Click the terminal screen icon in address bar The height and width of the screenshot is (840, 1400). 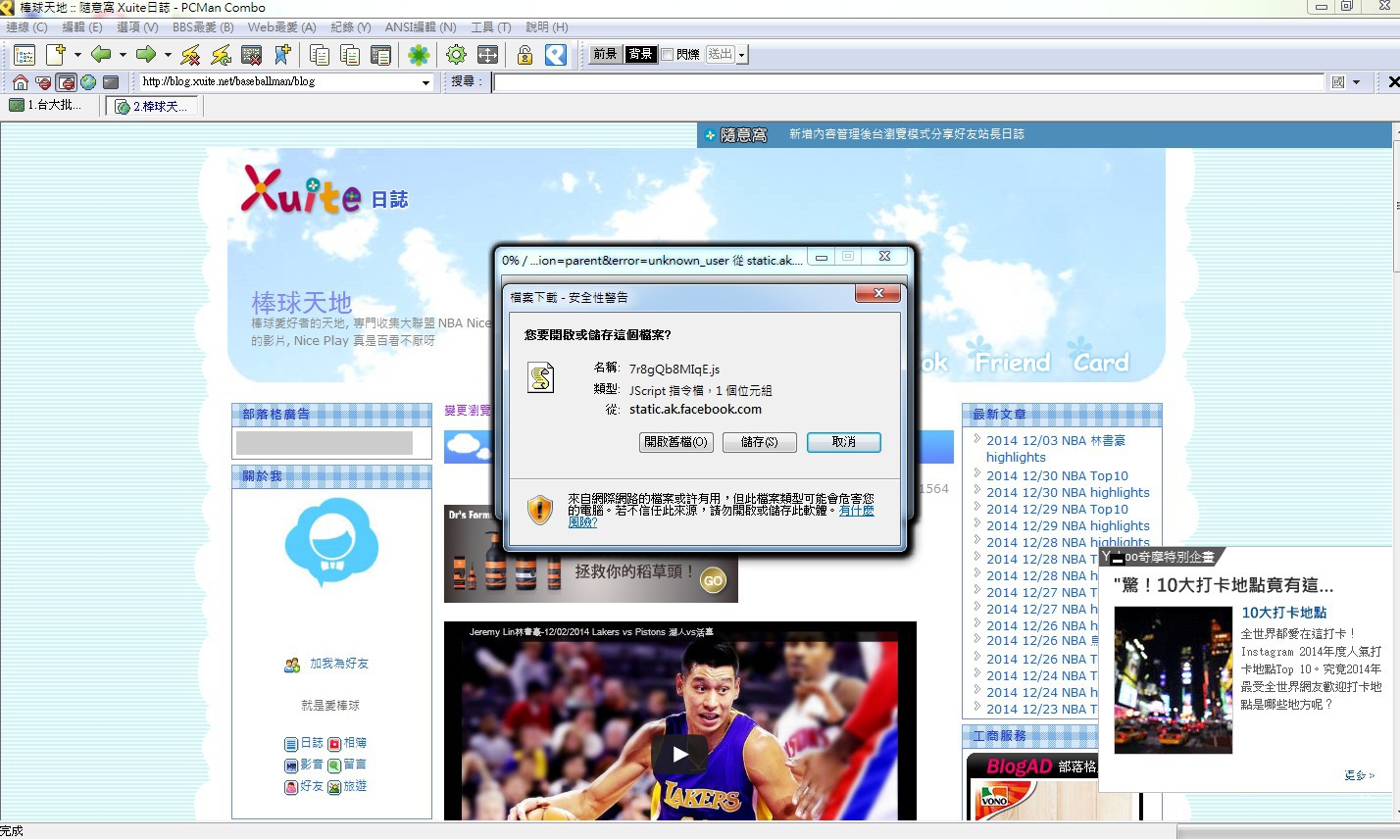[x=111, y=82]
